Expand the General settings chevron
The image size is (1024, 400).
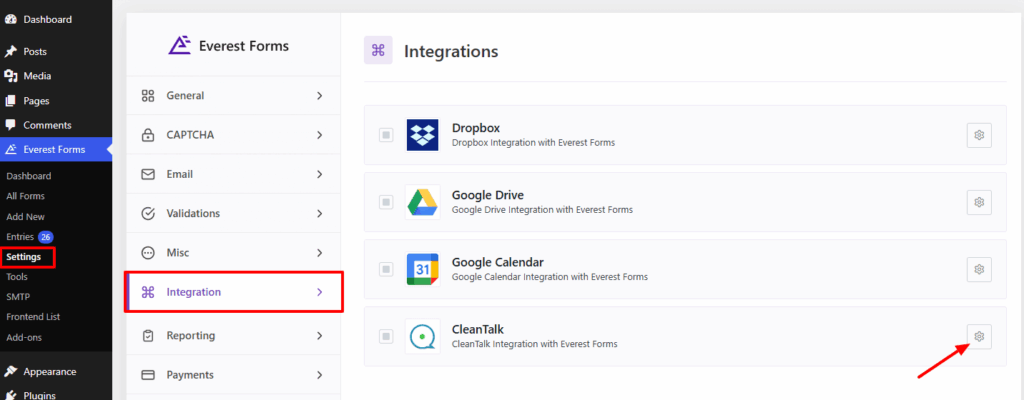(x=319, y=95)
